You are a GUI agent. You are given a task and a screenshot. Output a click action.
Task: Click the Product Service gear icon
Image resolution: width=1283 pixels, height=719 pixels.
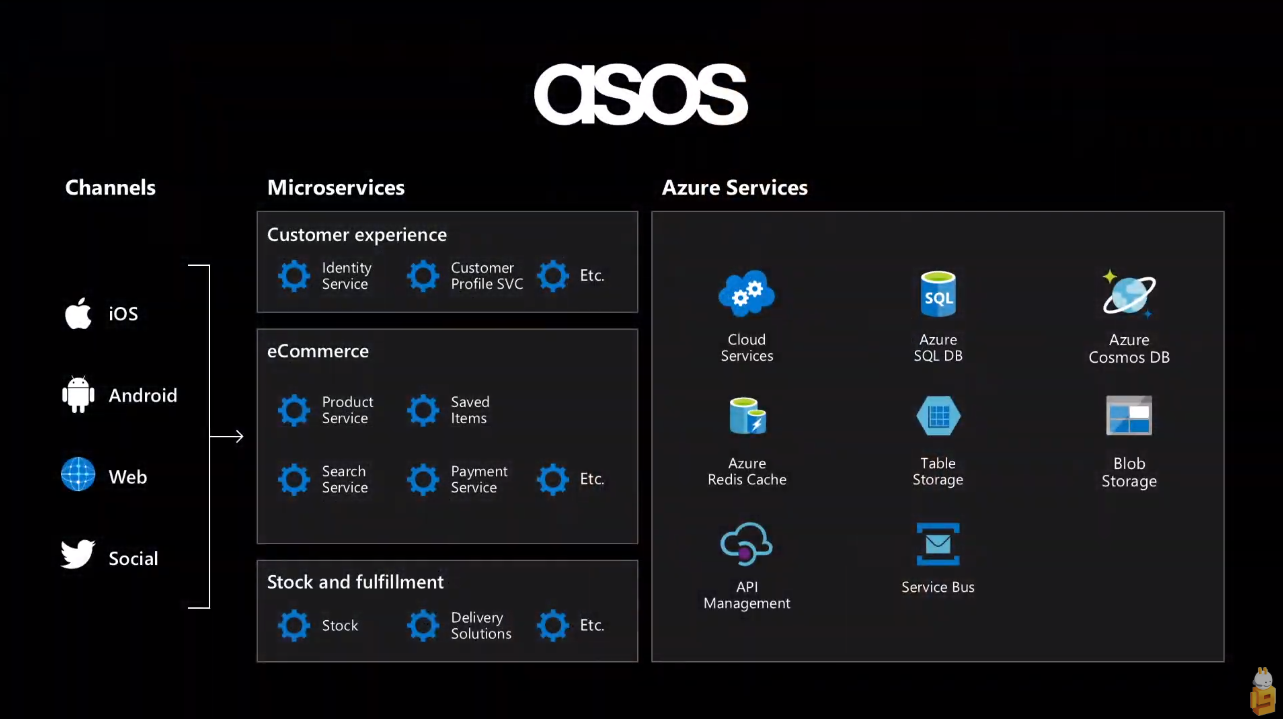point(294,410)
